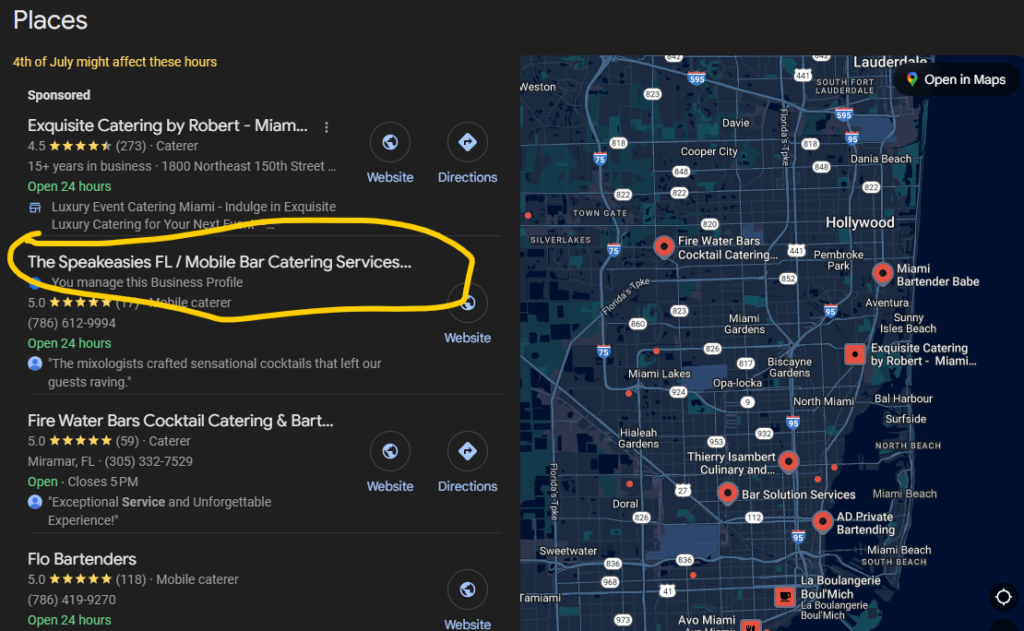Image resolution: width=1024 pixels, height=631 pixels.
Task: Click 'Miramar, FL · (305) 332-7529' text
Action: click(x=110, y=462)
